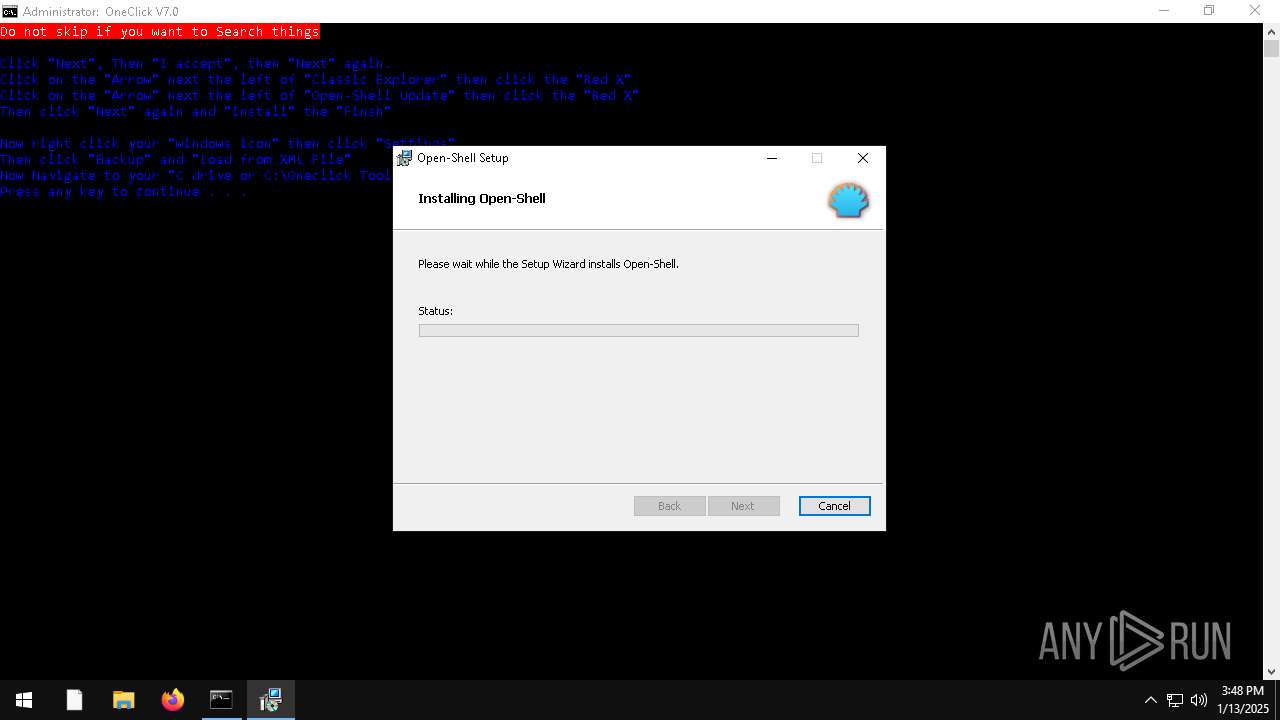
Task: Open the network status tray icon
Action: [x=1175, y=700]
